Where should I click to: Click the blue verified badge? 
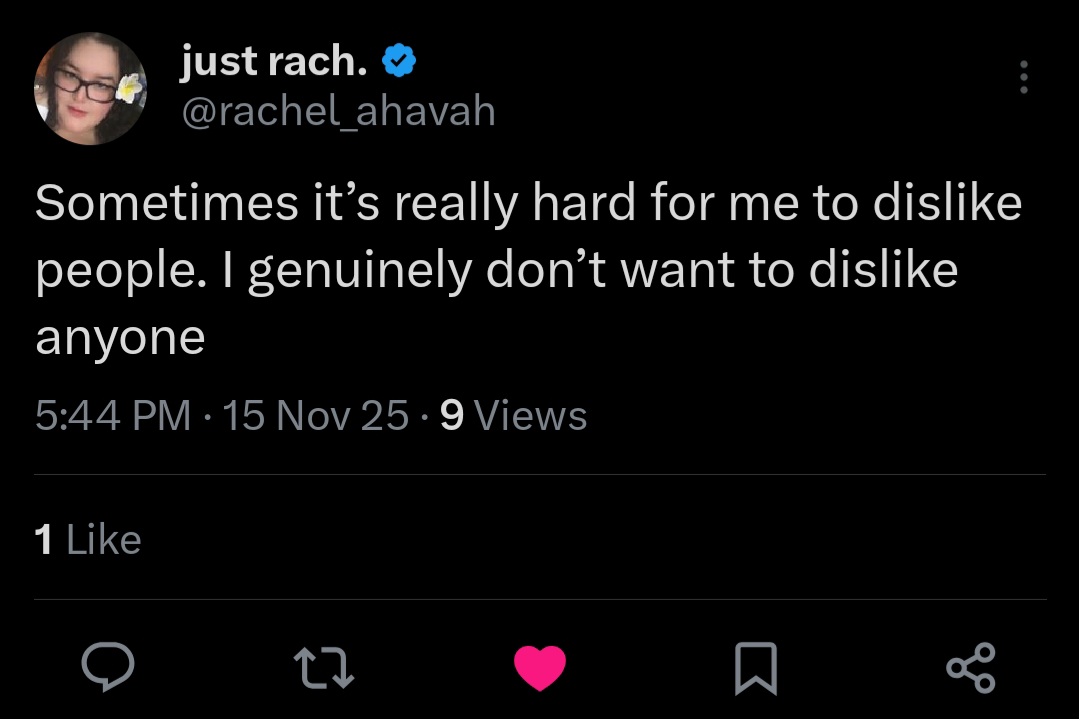click(x=400, y=63)
